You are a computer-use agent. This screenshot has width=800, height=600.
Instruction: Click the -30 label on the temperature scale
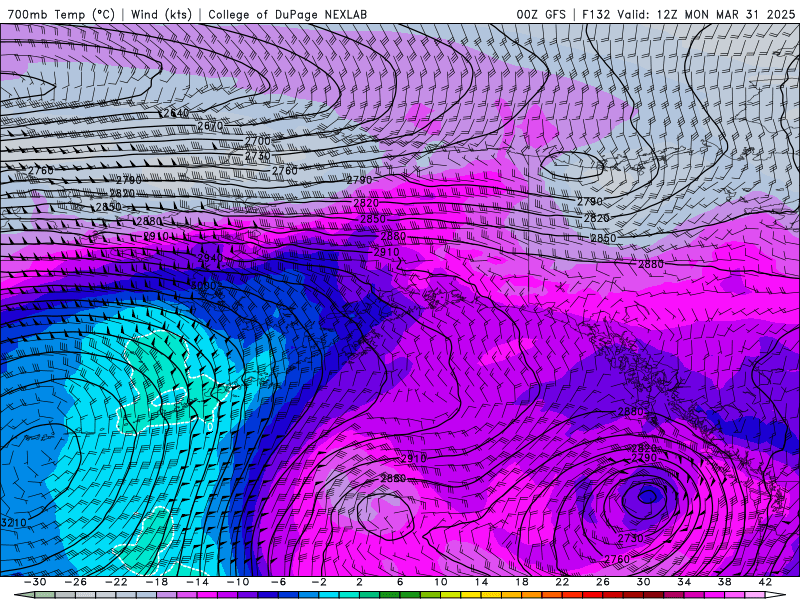tap(35, 582)
